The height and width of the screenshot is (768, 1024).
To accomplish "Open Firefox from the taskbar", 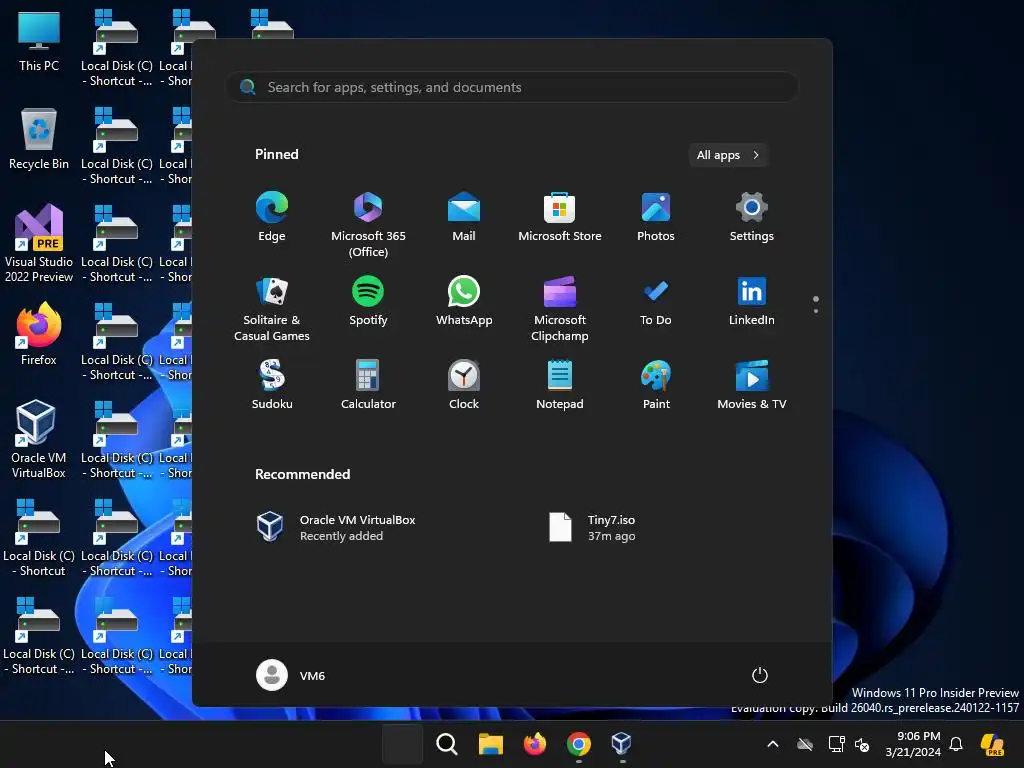I will point(535,743).
